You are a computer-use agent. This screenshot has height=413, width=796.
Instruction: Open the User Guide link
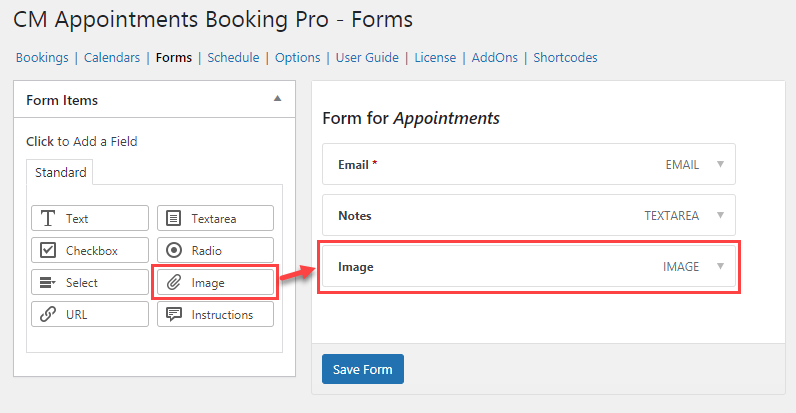click(x=367, y=58)
